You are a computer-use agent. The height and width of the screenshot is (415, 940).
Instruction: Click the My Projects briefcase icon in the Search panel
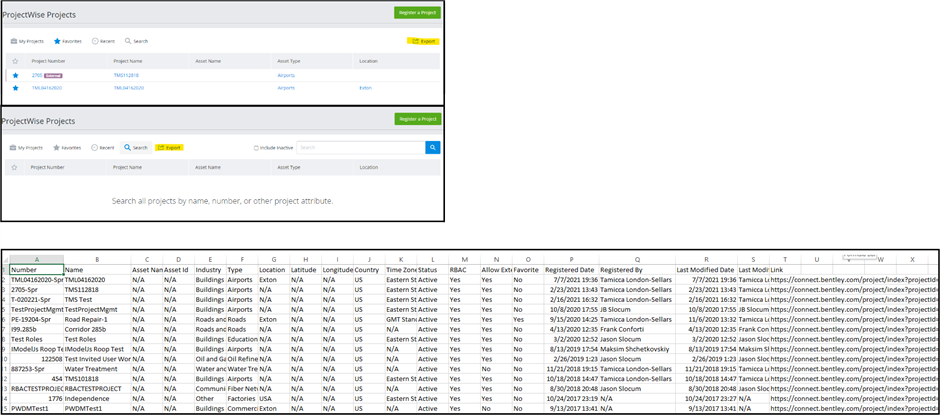14,148
